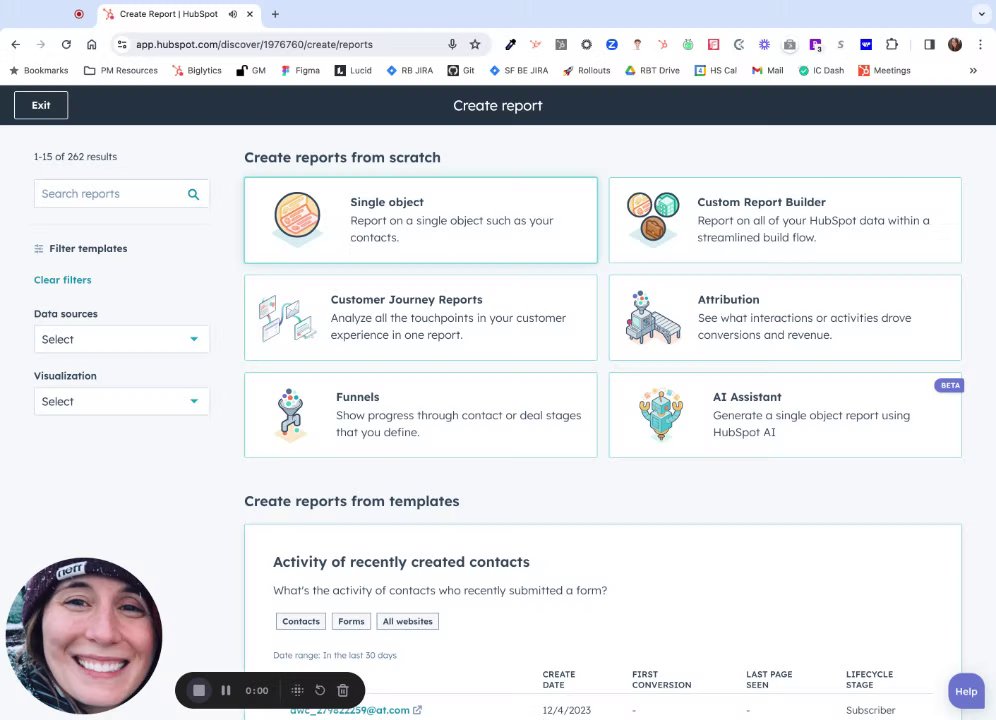996x720 pixels.
Task: Click the drag-handle dots on the recording bar
Action: (297, 690)
